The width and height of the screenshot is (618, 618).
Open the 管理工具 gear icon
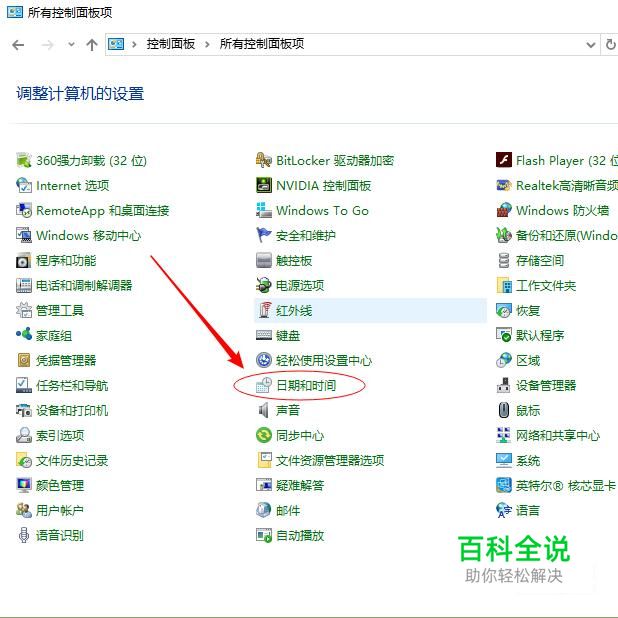24,311
